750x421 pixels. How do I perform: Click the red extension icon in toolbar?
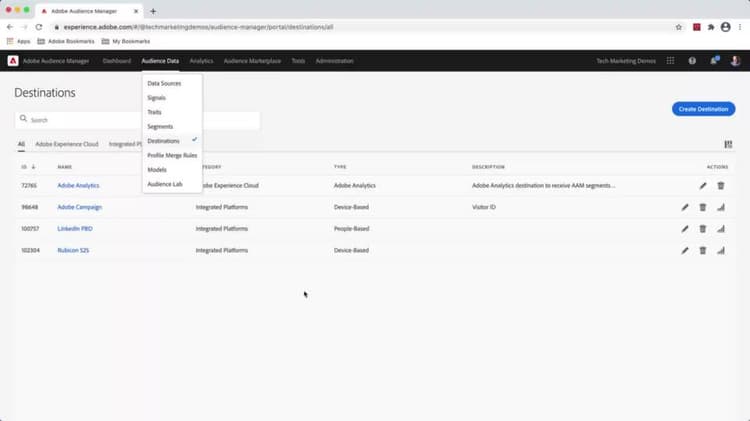(x=696, y=27)
